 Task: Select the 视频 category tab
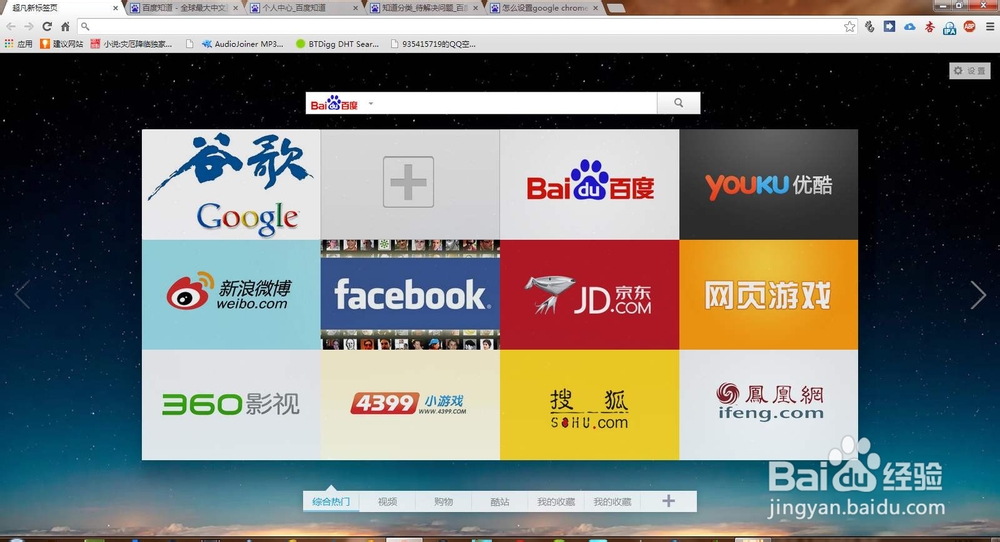click(387, 502)
